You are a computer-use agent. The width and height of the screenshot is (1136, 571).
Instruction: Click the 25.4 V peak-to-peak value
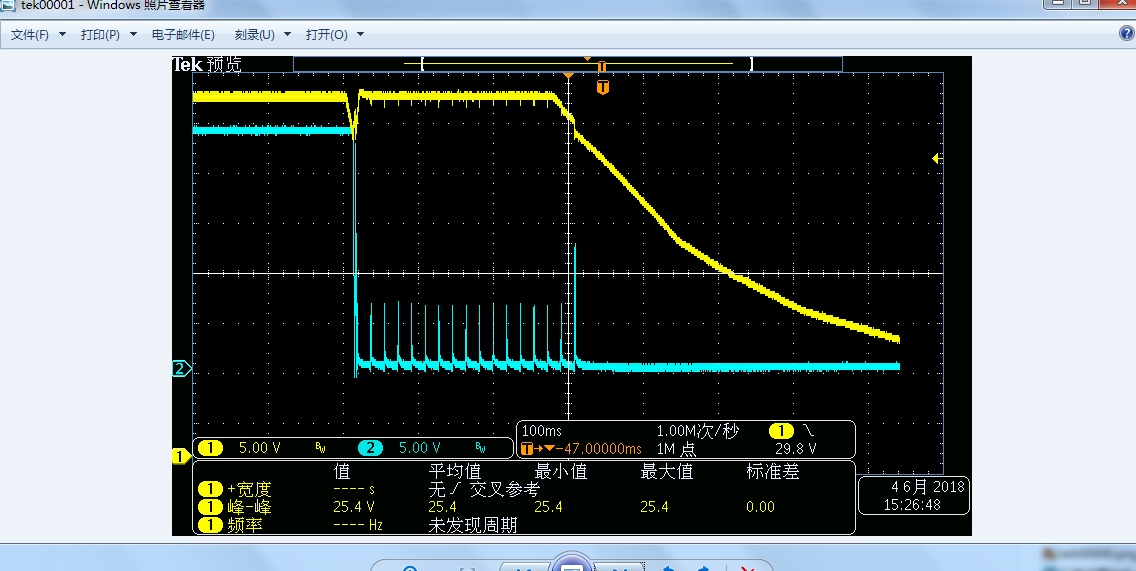(x=354, y=507)
